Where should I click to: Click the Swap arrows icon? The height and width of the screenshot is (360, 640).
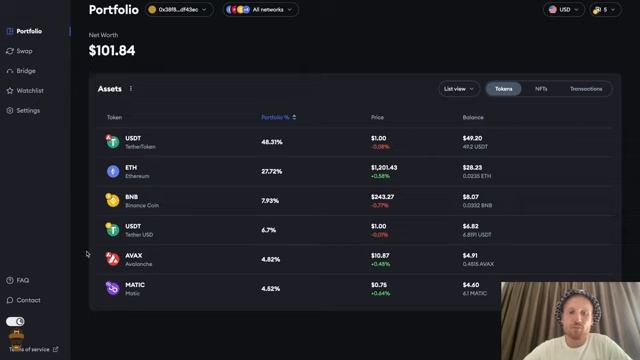coord(10,51)
